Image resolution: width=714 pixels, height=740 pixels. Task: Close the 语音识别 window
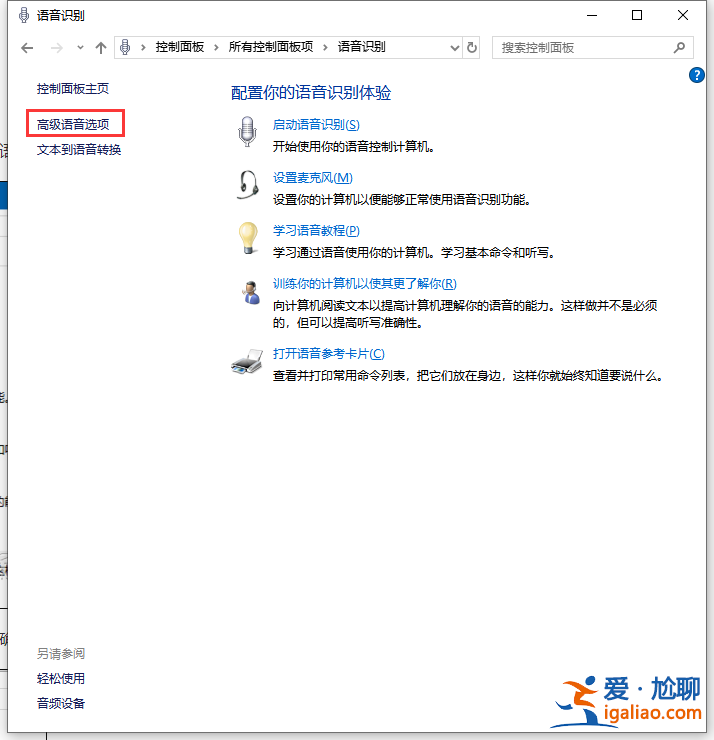(x=682, y=15)
